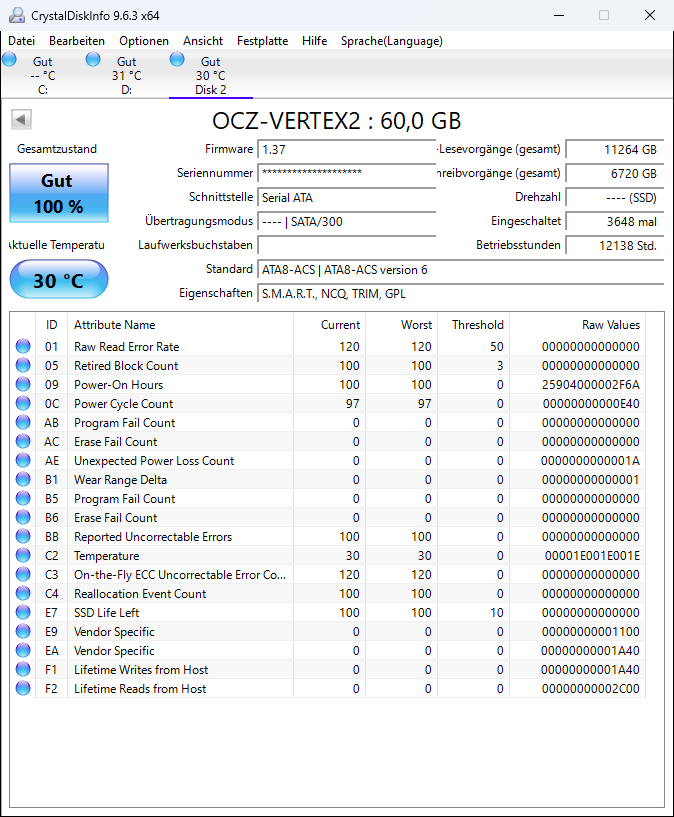Click raw value 00000000000E40 for Power Cycle Count
This screenshot has width=674, height=817.
click(x=591, y=403)
